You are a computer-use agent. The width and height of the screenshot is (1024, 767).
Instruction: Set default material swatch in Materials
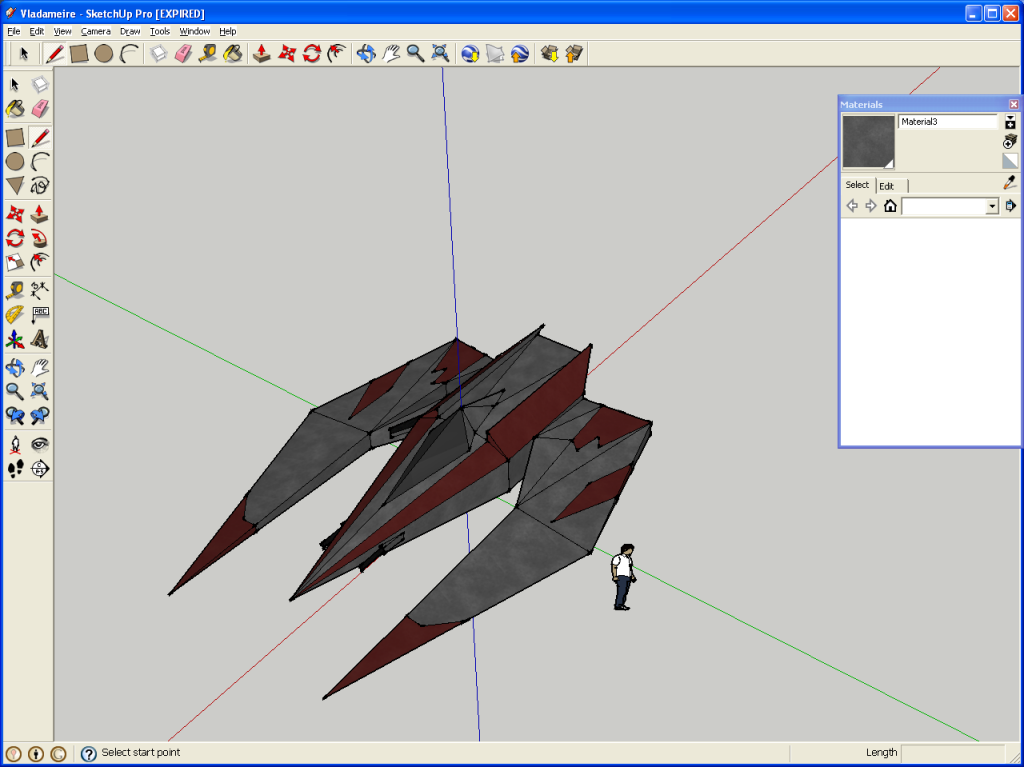(1010, 161)
